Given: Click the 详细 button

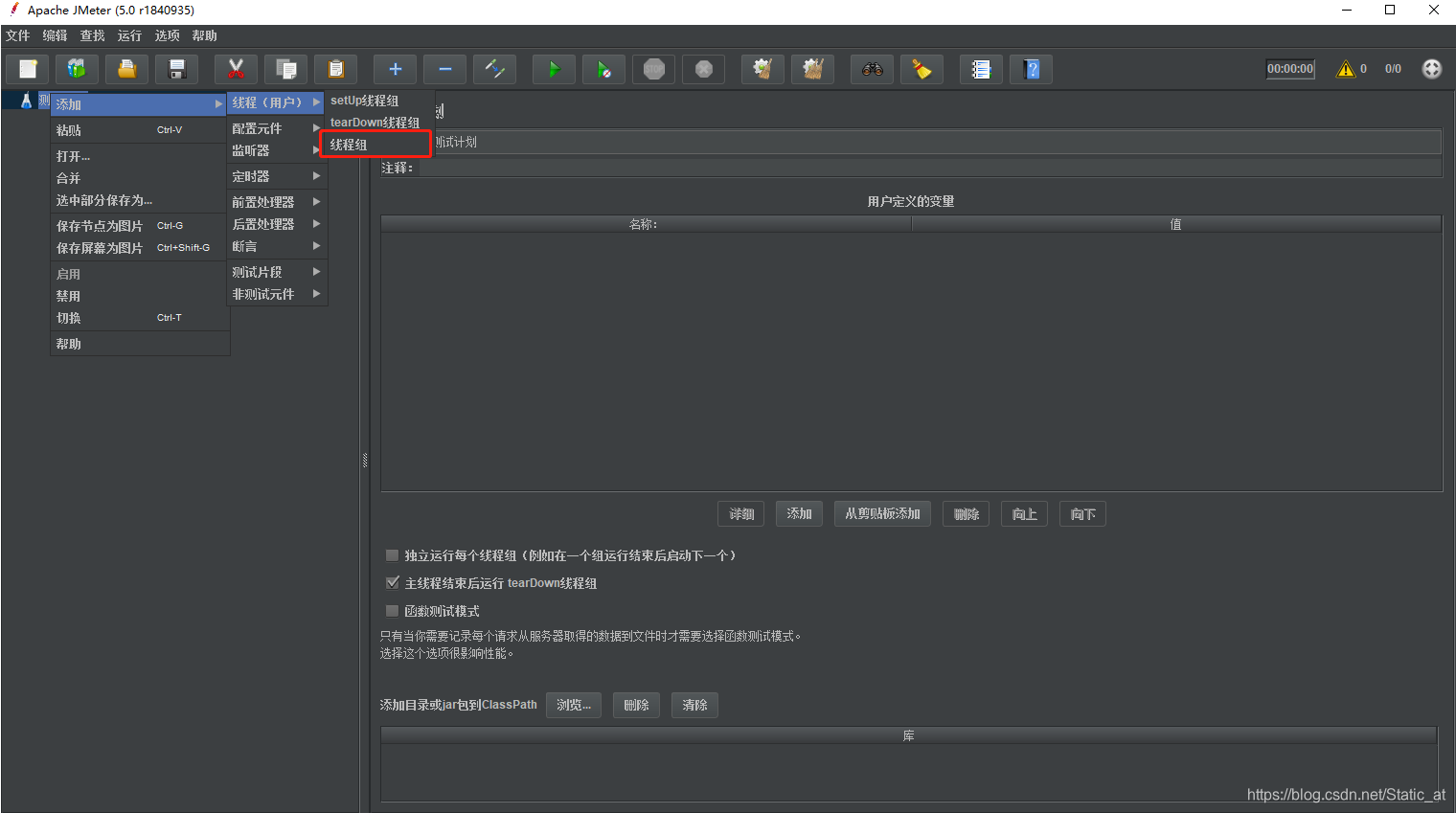Looking at the screenshot, I should [740, 514].
